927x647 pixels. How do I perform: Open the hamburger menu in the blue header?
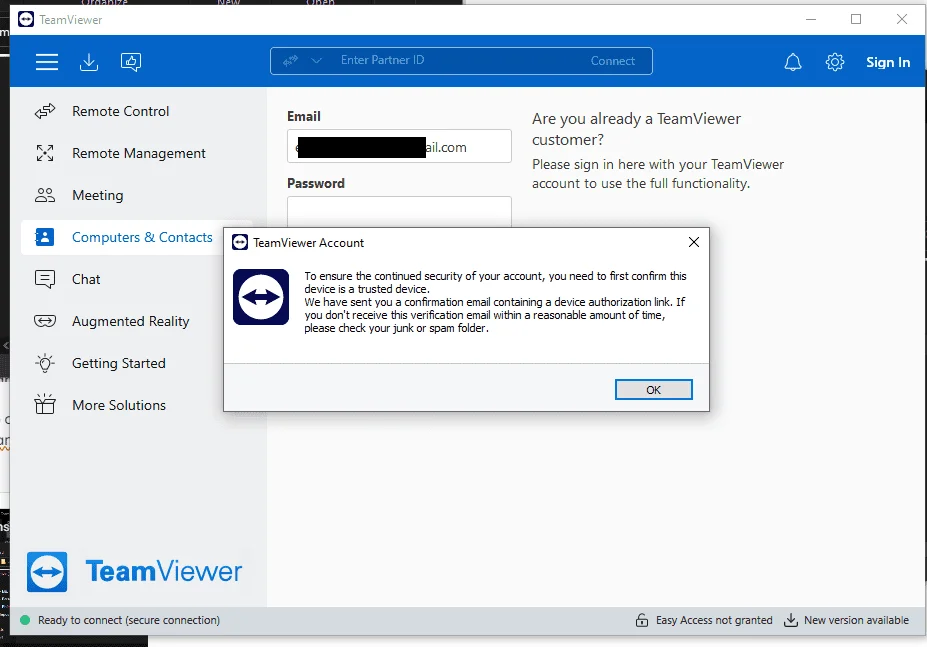pos(47,62)
